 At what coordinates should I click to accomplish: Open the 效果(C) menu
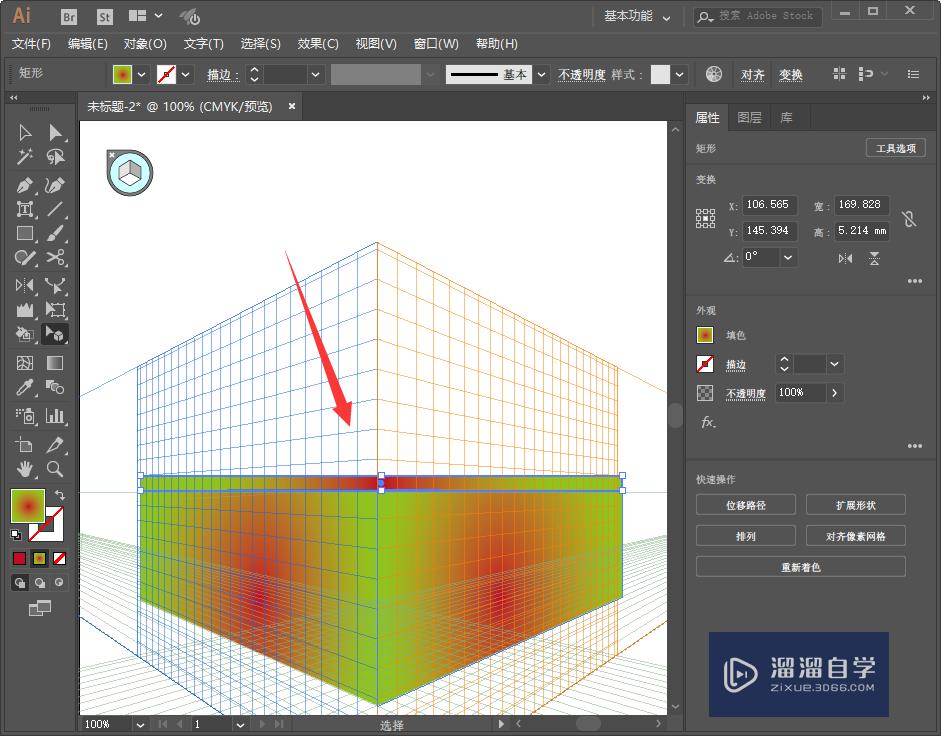click(318, 44)
